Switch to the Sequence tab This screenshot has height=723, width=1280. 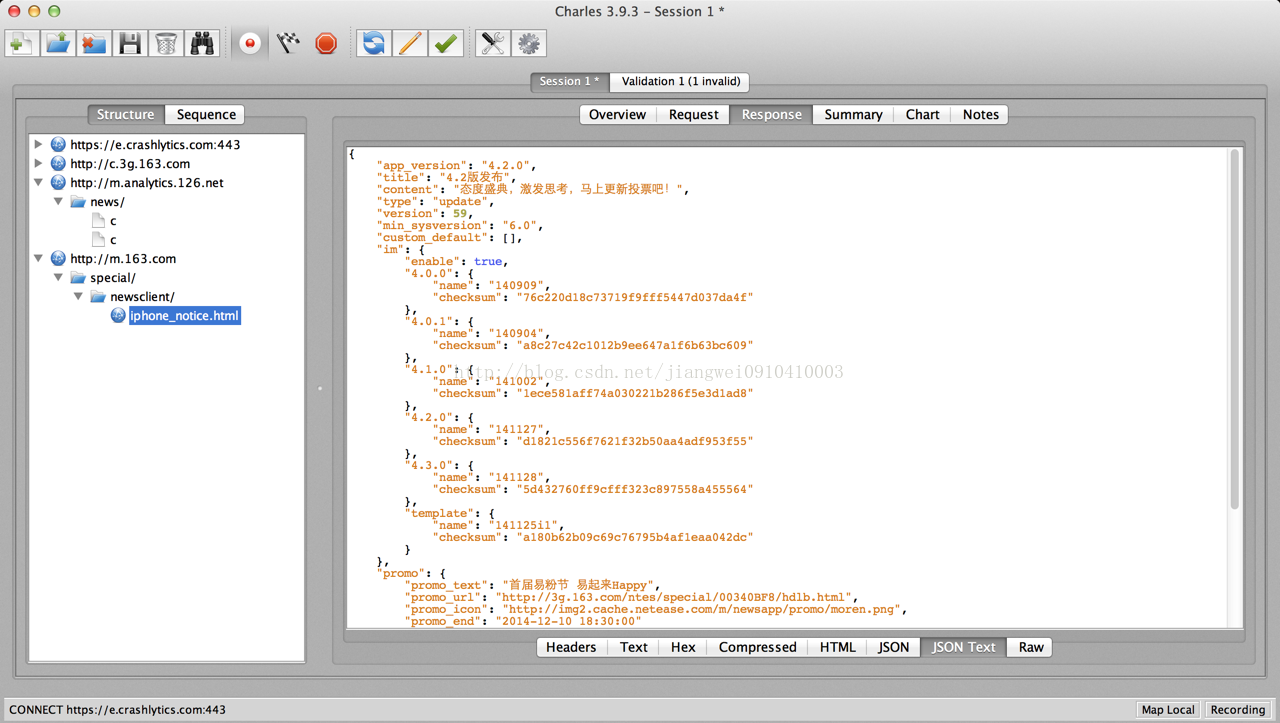pyautogui.click(x=206, y=115)
